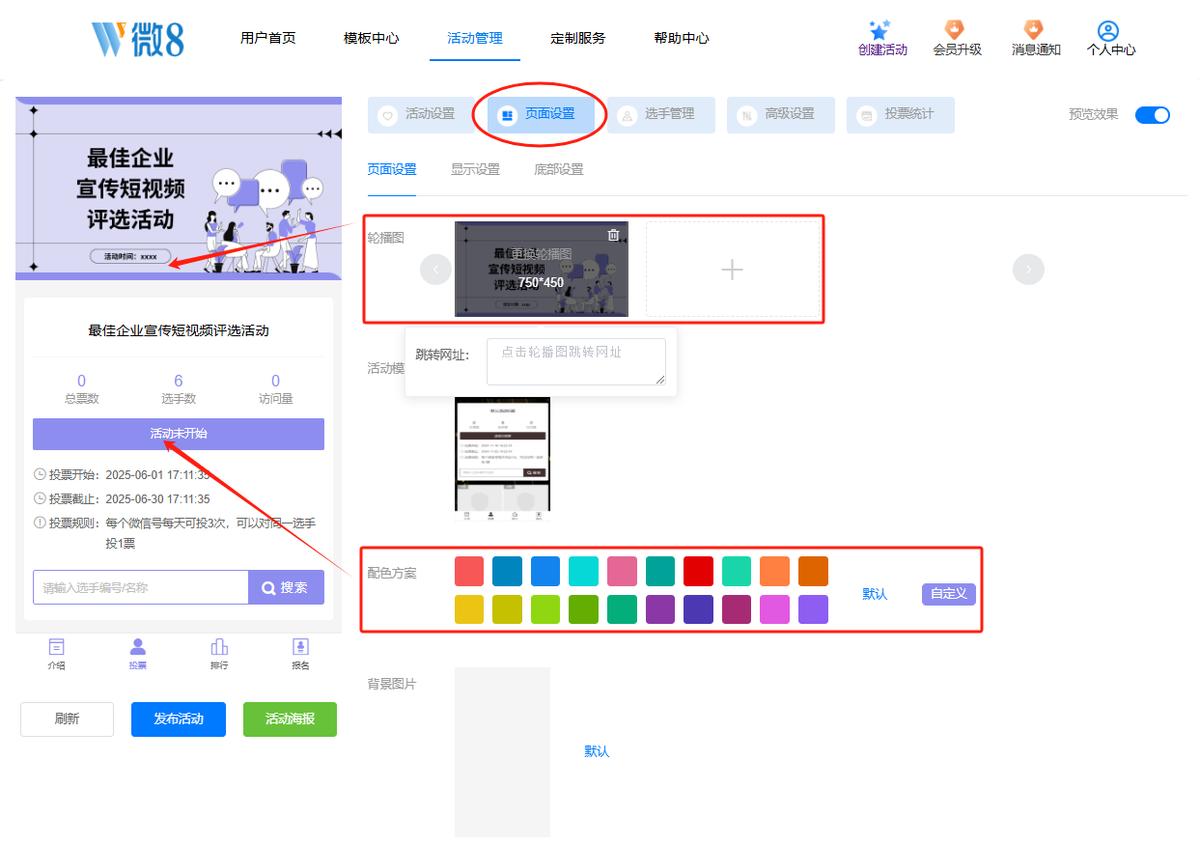This screenshot has height=851, width=1200.
Task: Click the 活动未开始 button
Action: pos(178,434)
